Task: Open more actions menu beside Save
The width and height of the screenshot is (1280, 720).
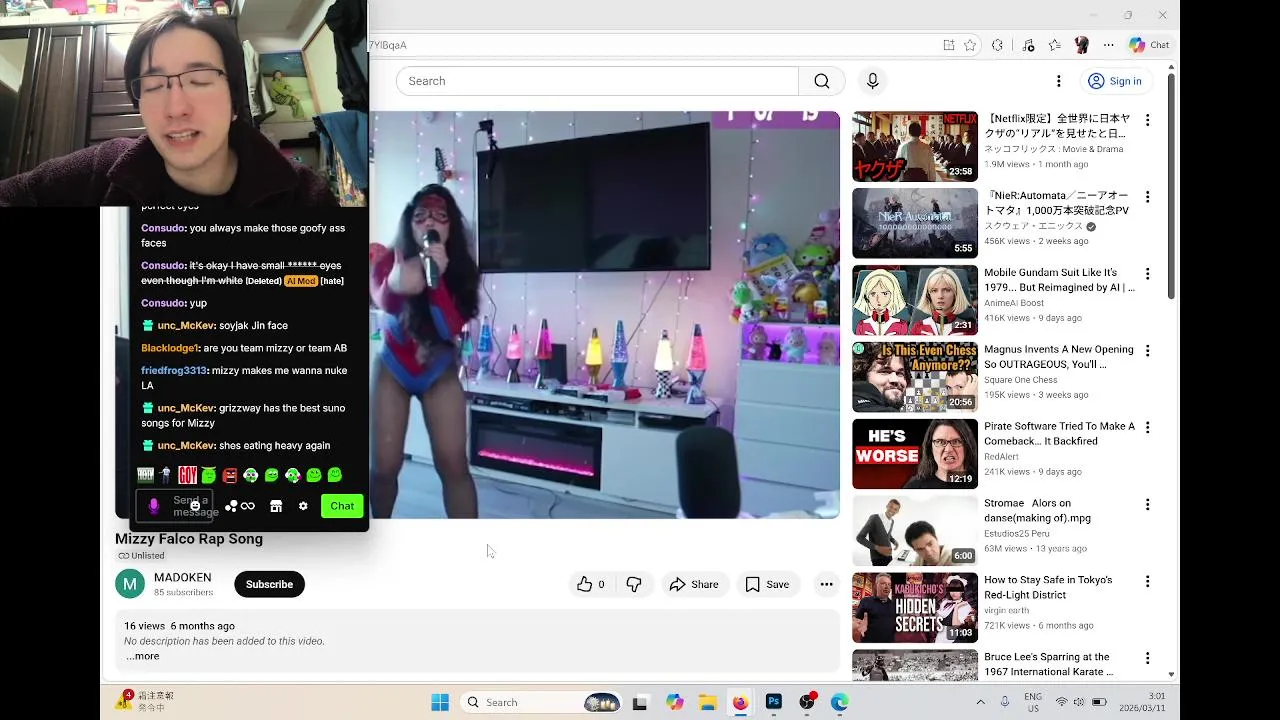Action: pyautogui.click(x=826, y=584)
